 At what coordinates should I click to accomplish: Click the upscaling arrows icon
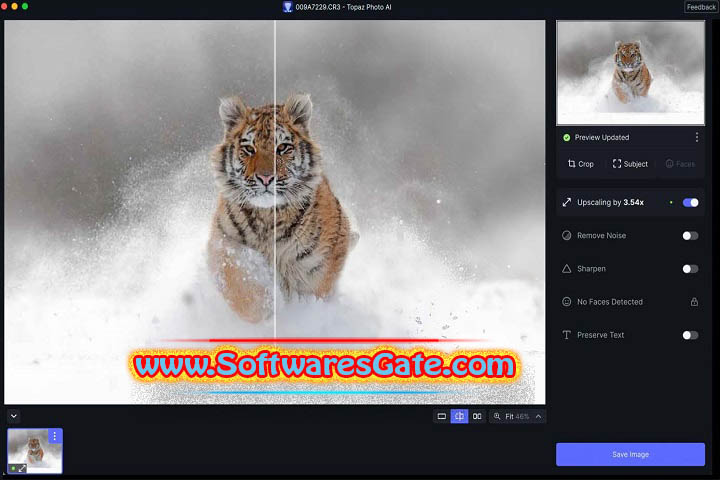[567, 202]
